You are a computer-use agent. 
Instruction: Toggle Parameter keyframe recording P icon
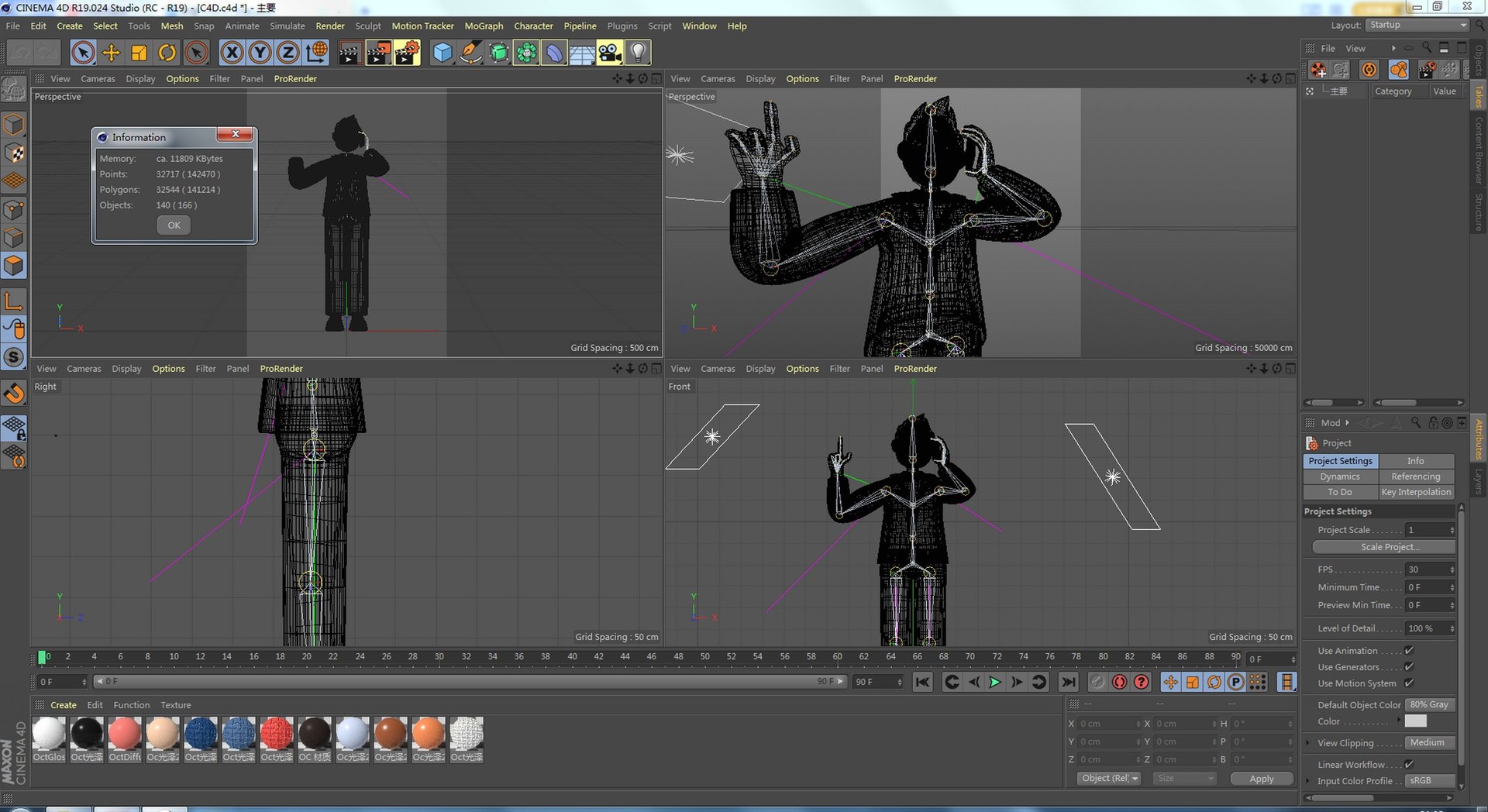(x=1236, y=682)
